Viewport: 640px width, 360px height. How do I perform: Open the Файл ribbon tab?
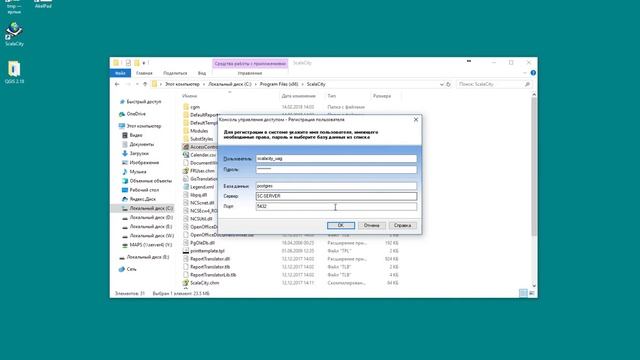point(120,73)
